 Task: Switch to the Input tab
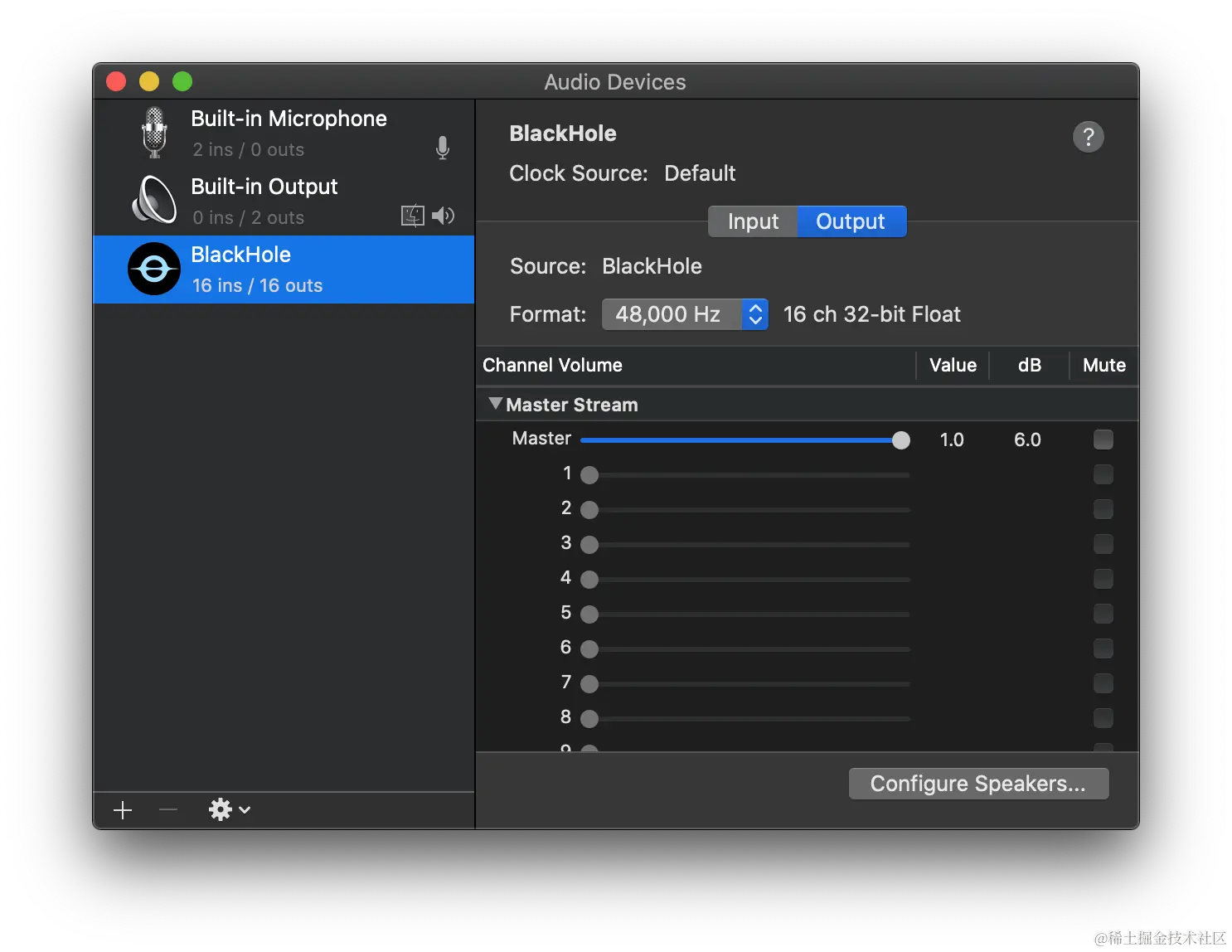(751, 221)
